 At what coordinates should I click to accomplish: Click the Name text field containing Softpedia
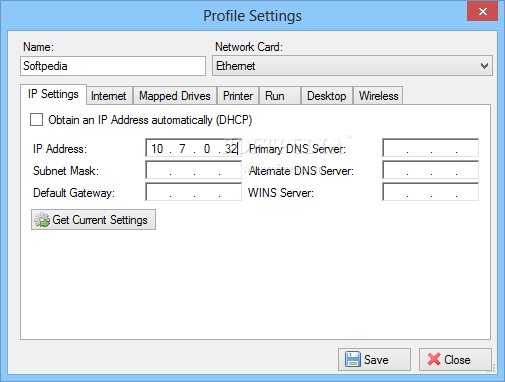click(113, 66)
